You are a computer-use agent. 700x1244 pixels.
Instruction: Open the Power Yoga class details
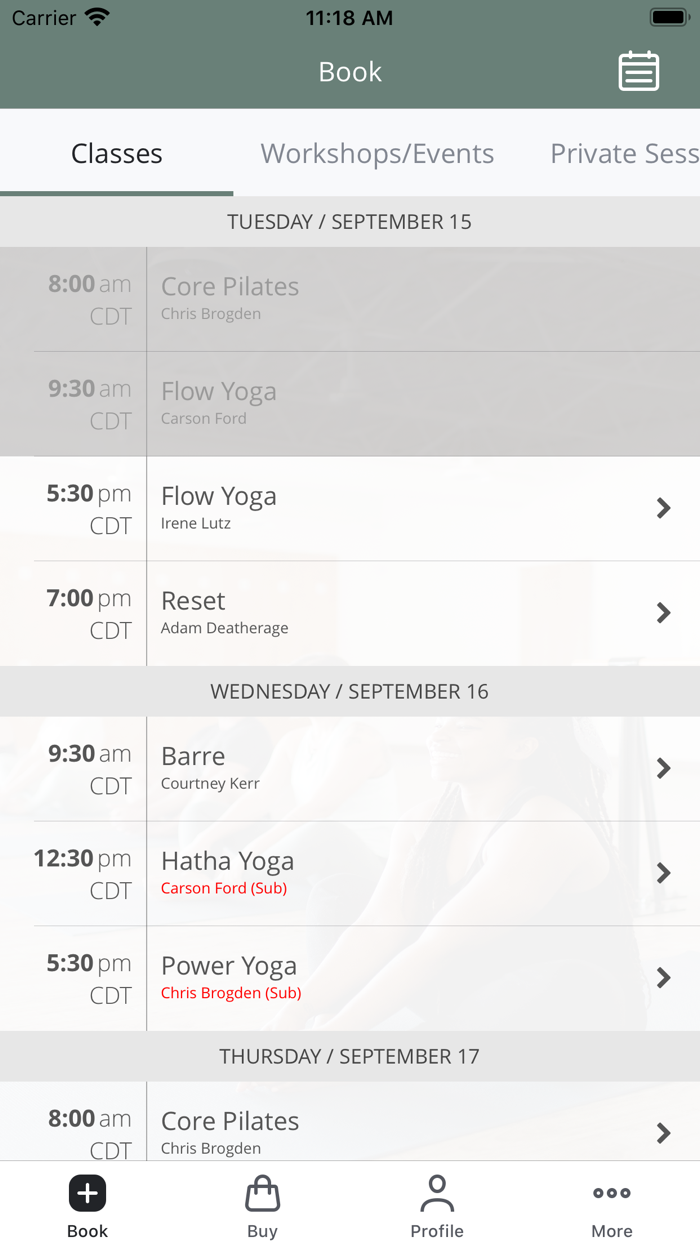click(x=663, y=978)
